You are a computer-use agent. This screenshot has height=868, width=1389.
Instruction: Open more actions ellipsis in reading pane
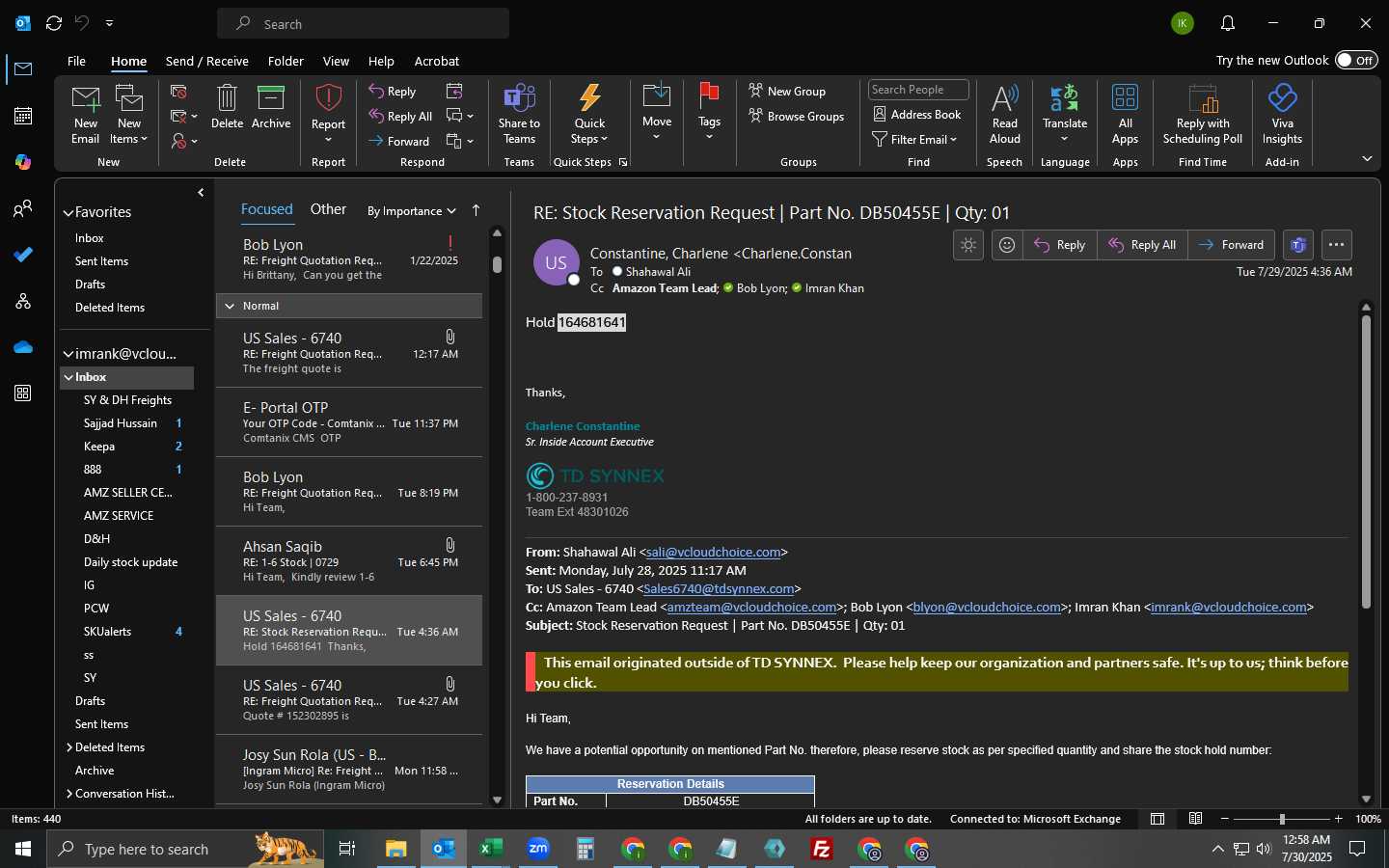(1336, 245)
